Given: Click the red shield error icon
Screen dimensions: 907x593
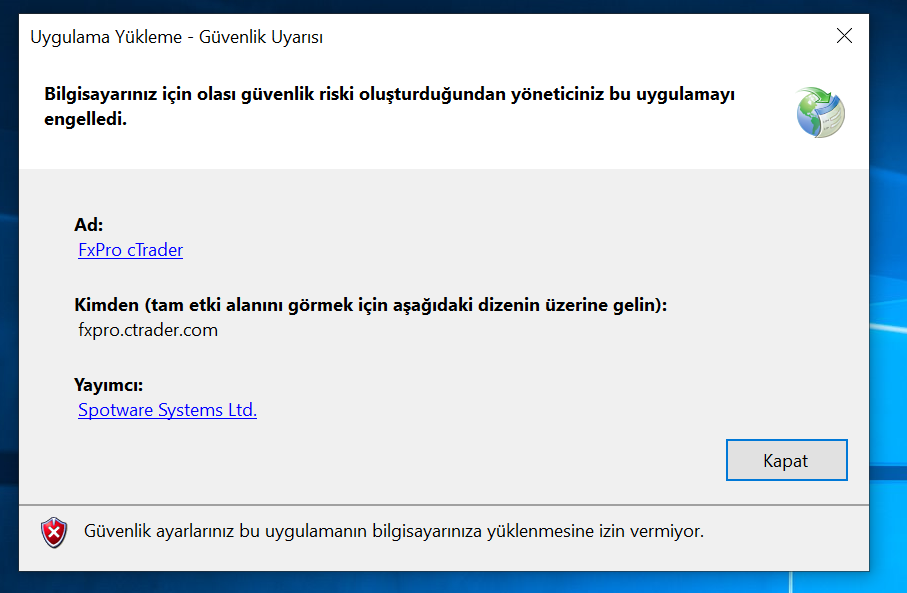Looking at the screenshot, I should 54,532.
